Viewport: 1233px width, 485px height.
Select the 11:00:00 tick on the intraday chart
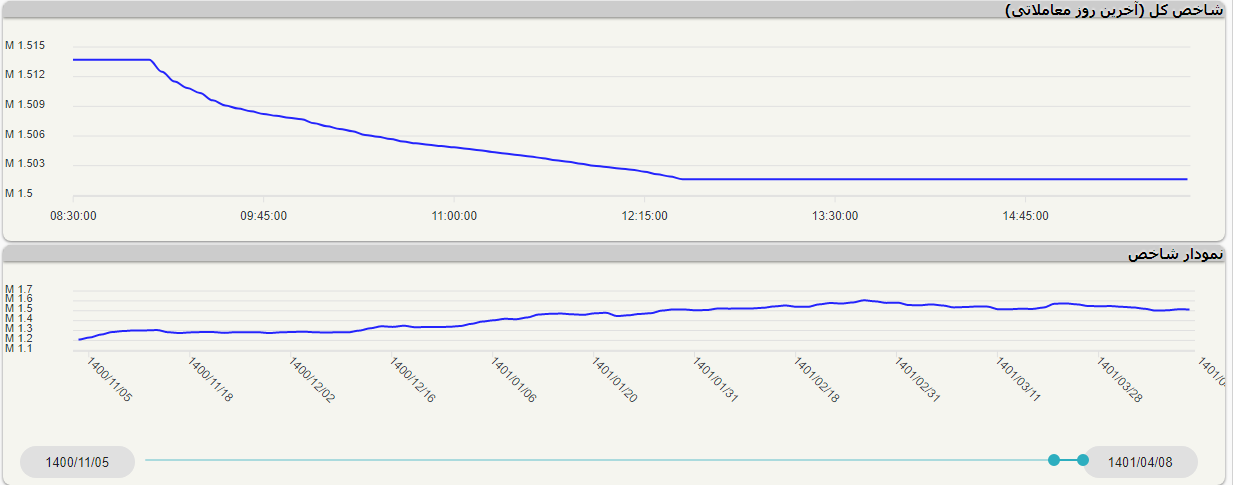tap(453, 215)
